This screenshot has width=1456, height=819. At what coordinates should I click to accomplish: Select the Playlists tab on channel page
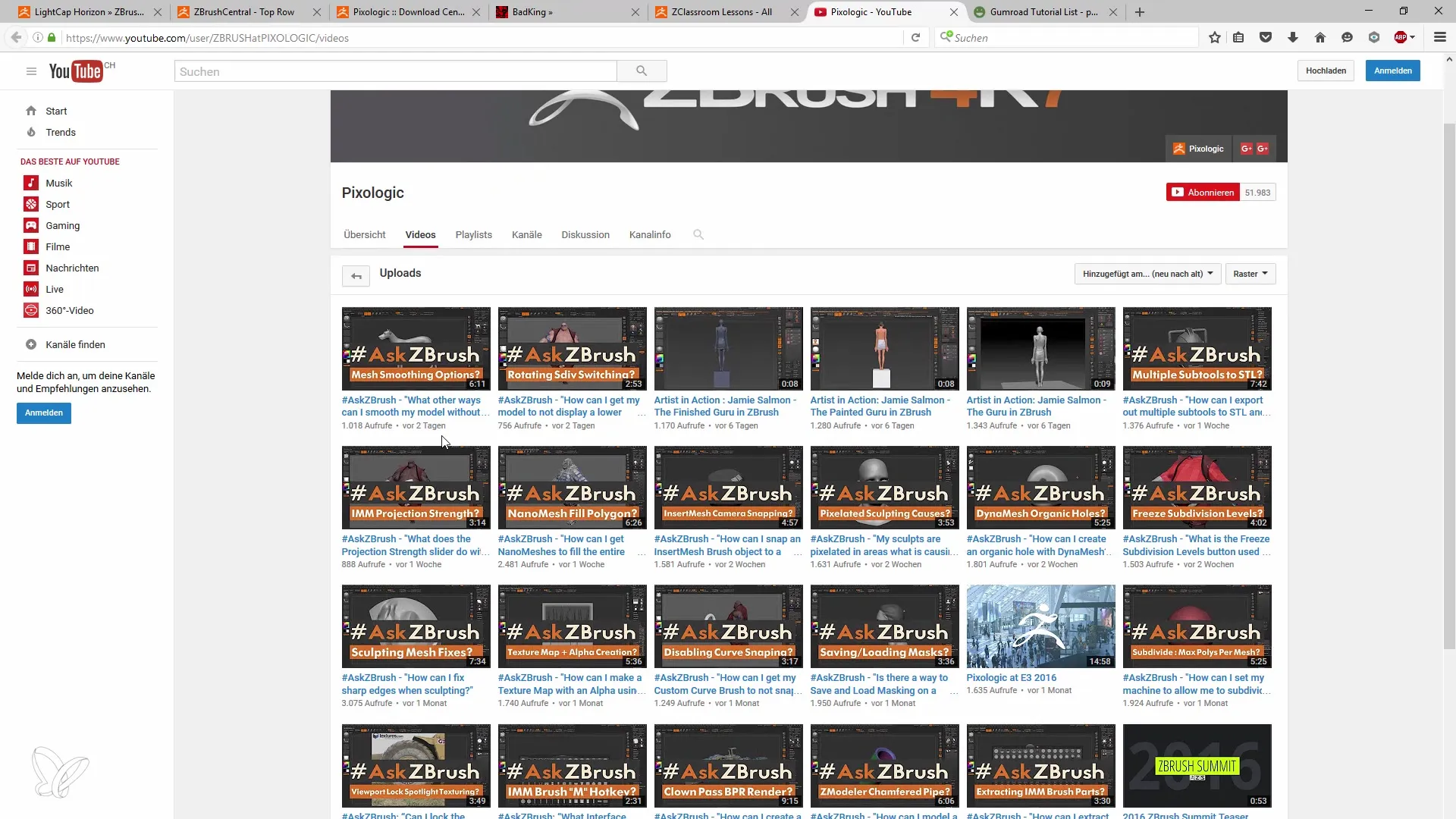474,234
